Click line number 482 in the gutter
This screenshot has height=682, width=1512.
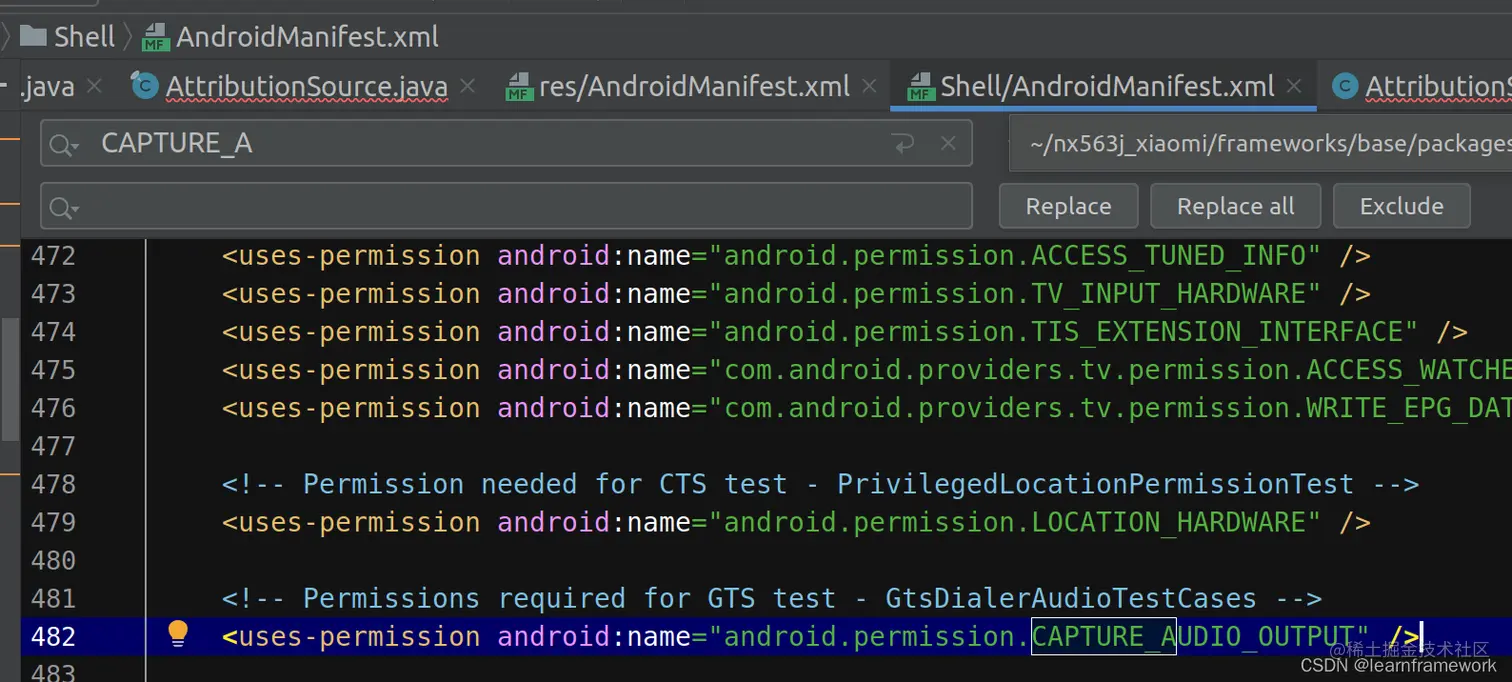[x=53, y=637]
